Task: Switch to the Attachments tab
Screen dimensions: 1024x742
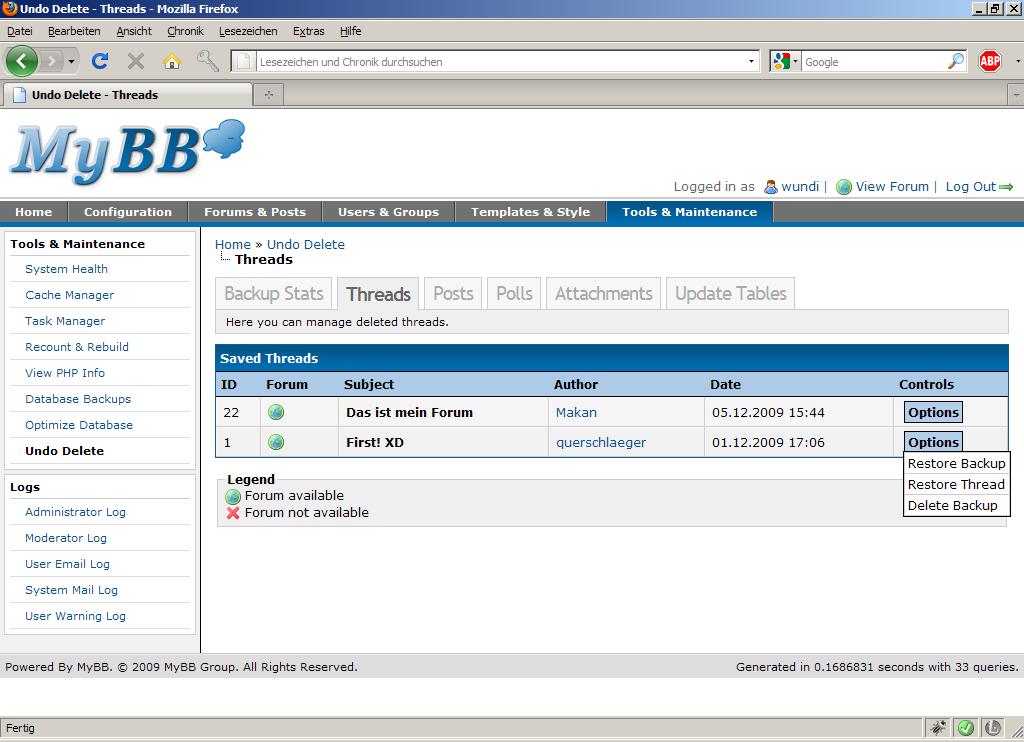Action: coord(603,293)
